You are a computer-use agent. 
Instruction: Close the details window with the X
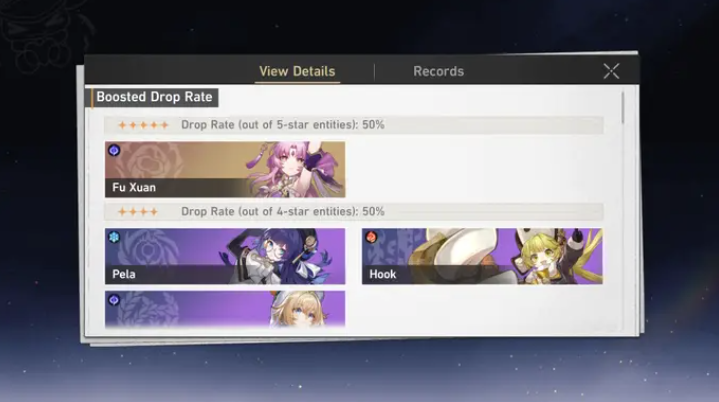point(611,71)
